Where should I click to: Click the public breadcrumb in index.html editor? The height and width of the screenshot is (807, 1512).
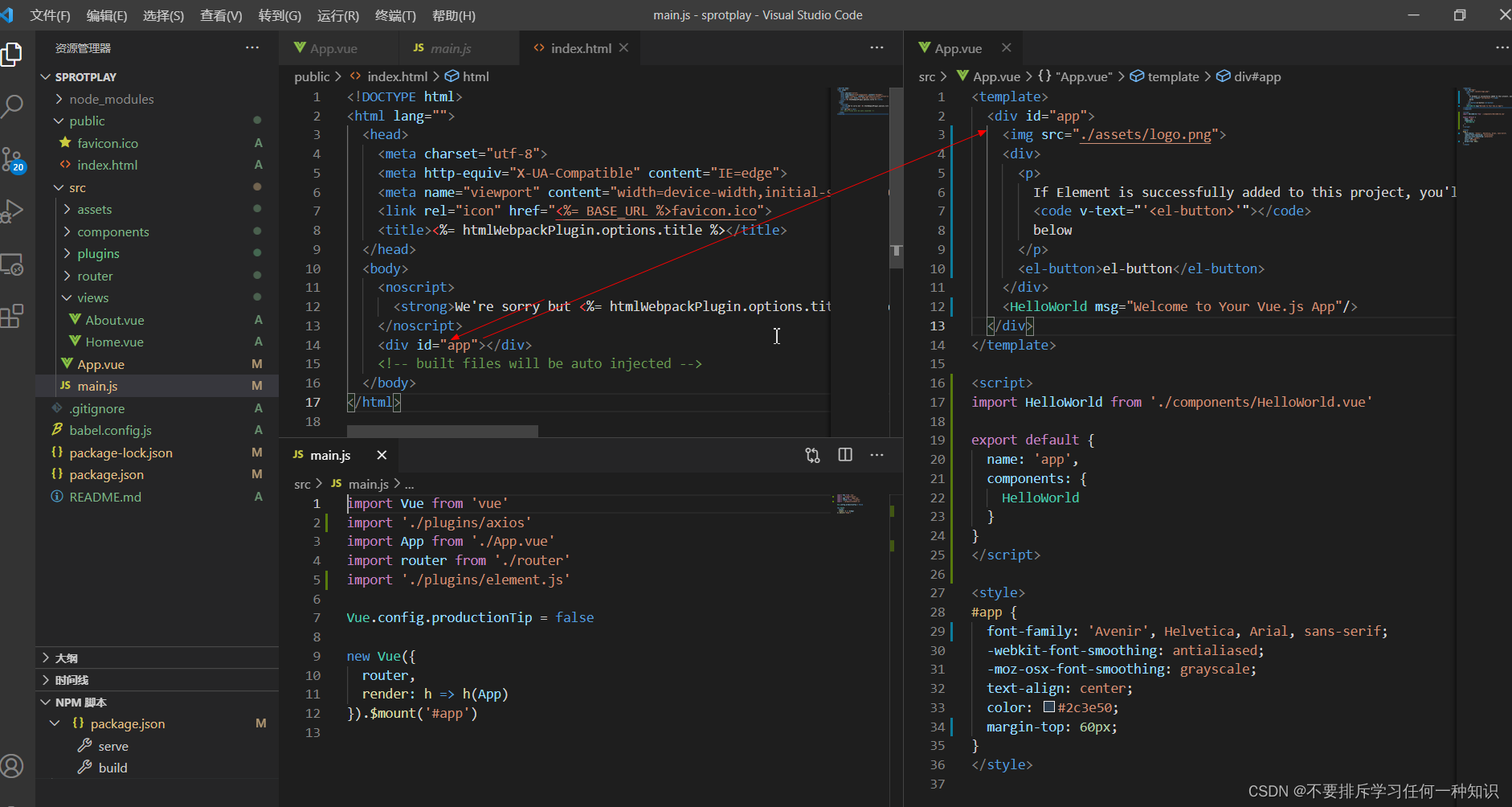(312, 76)
